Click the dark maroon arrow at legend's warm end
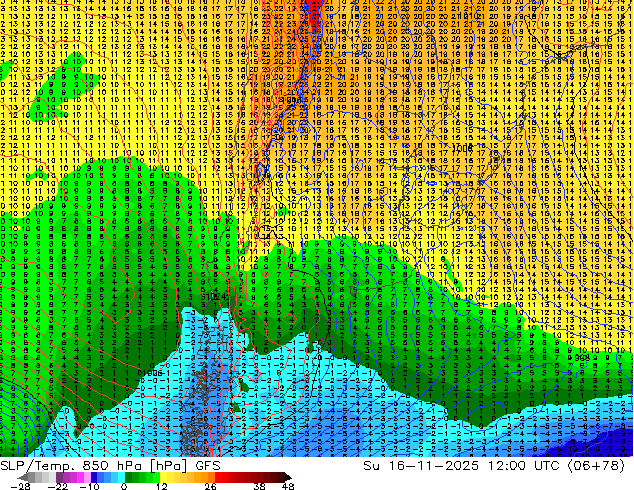The width and height of the screenshot is (634, 490). [287, 477]
